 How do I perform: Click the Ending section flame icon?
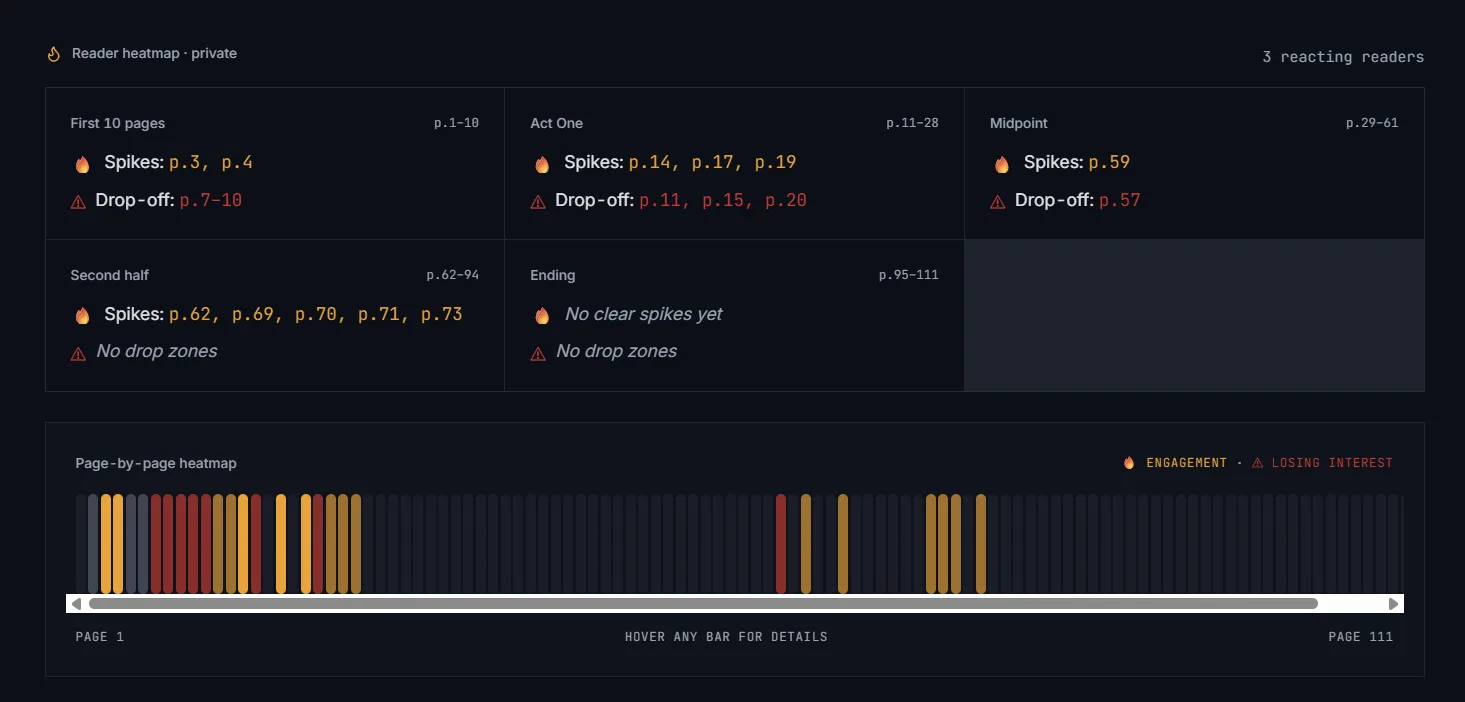[x=542, y=316]
